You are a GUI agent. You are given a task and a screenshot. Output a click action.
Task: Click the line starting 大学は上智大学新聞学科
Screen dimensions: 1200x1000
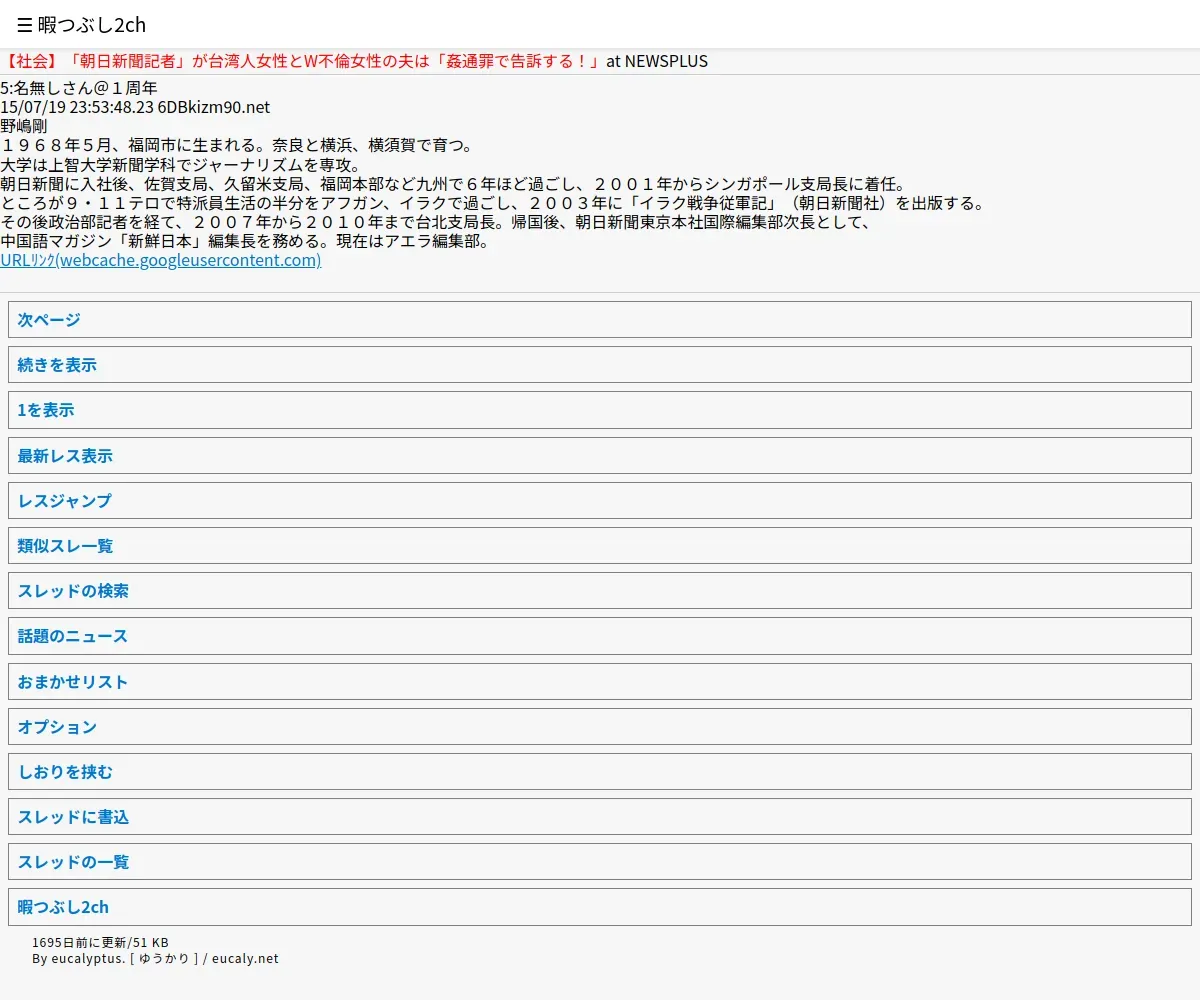coord(180,165)
